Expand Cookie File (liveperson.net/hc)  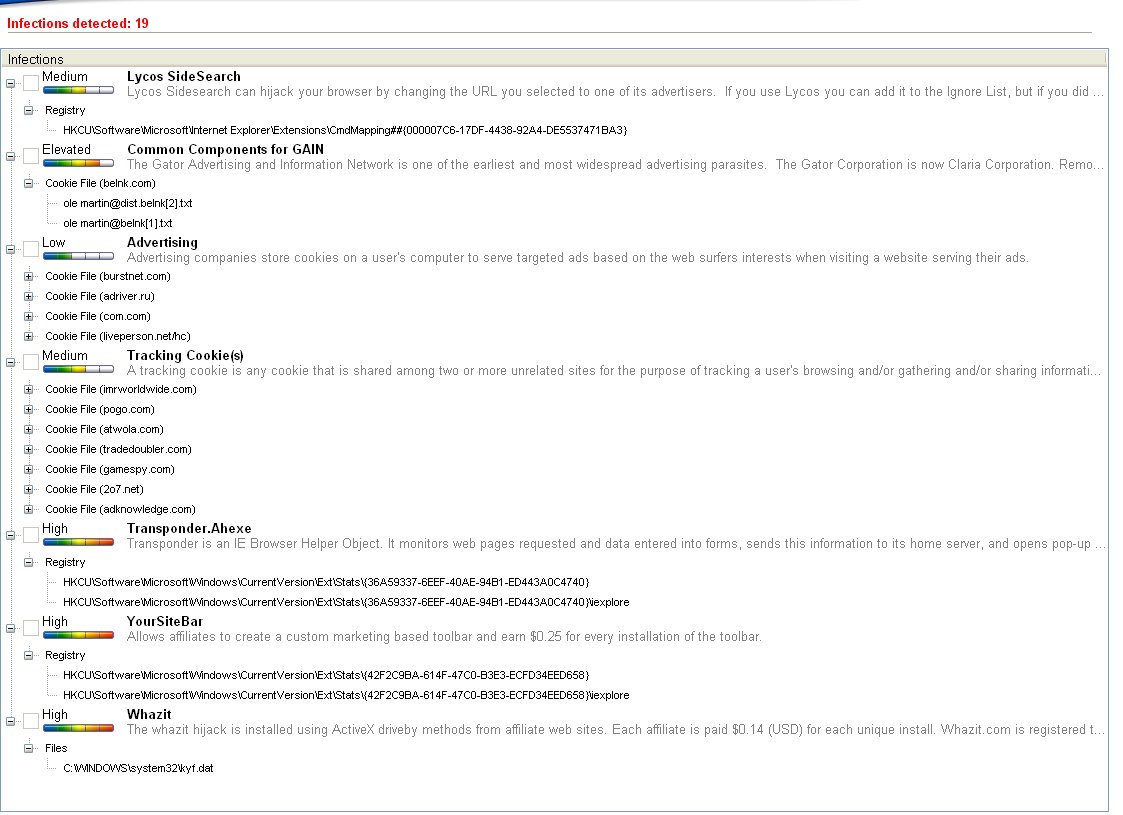29,337
